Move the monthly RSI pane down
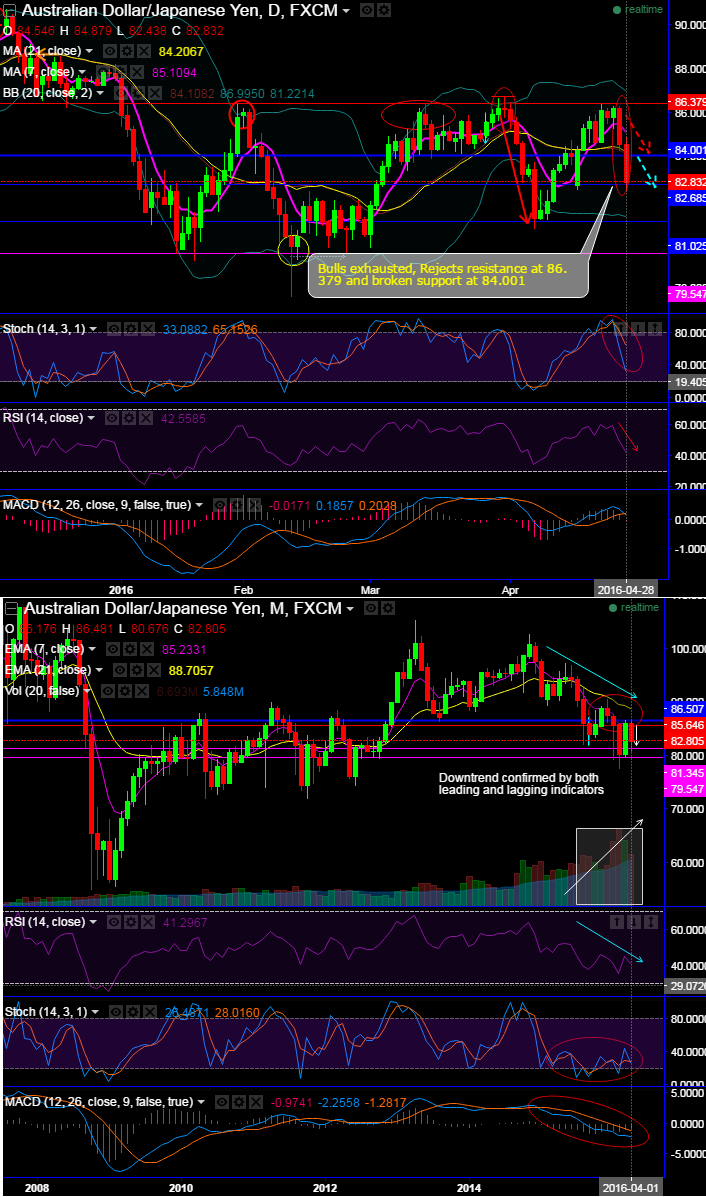This screenshot has height=1197, width=706. click(634, 922)
